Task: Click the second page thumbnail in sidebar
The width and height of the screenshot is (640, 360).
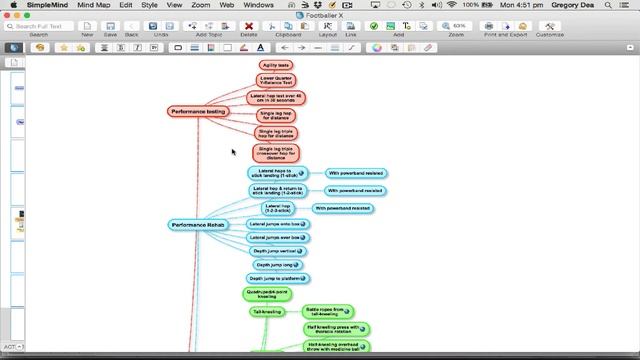Action: (x=18, y=122)
